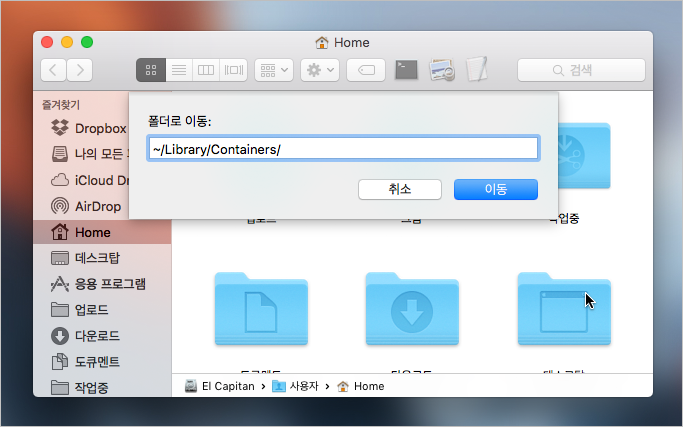Click the 취소 cancel button
The width and height of the screenshot is (683, 427).
click(400, 190)
